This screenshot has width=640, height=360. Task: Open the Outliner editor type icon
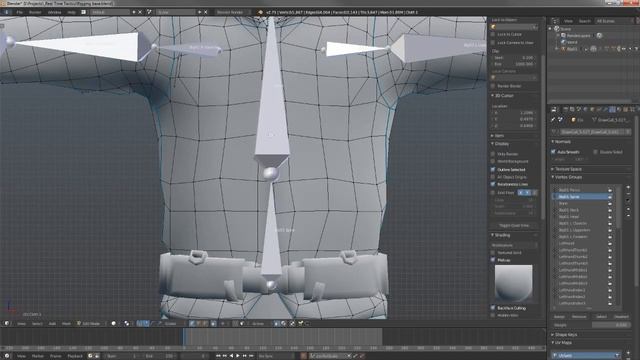[x=555, y=20]
